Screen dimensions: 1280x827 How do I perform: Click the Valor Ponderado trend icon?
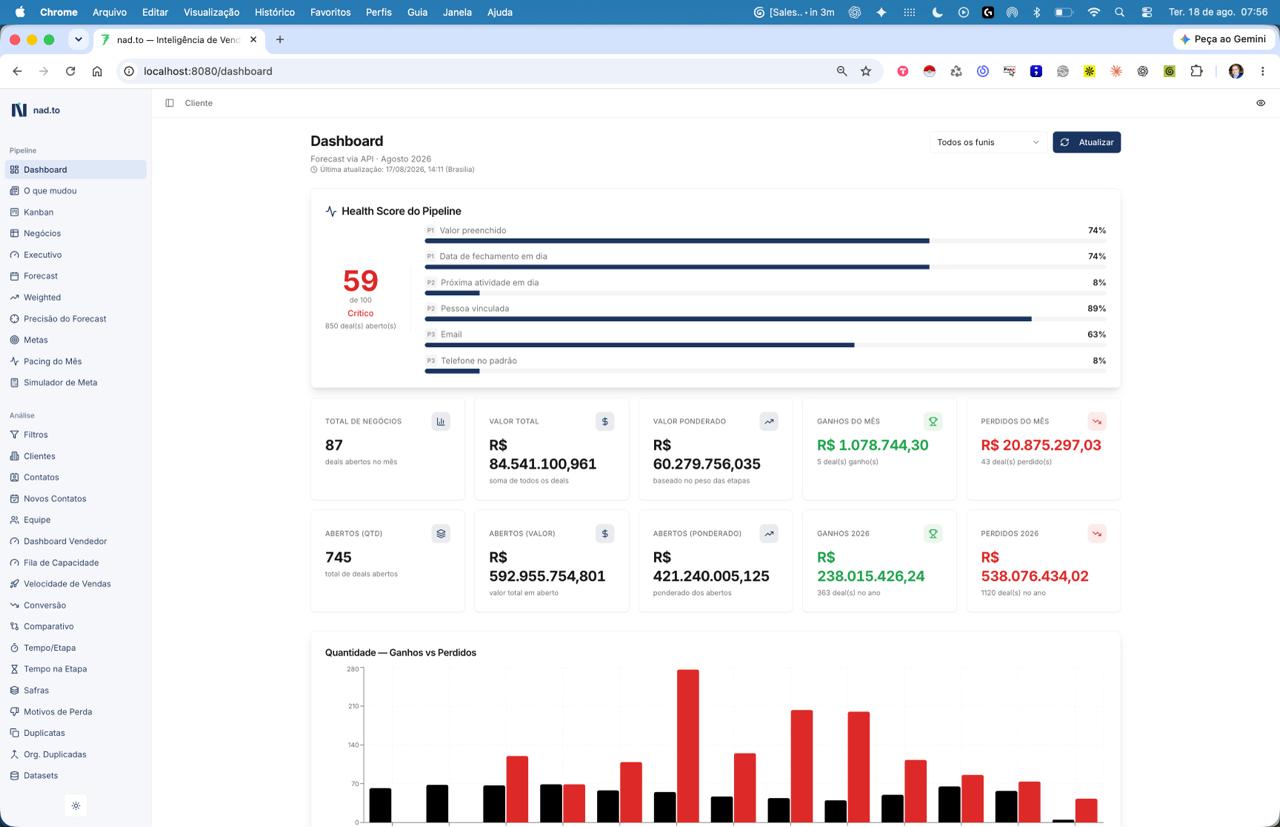769,422
